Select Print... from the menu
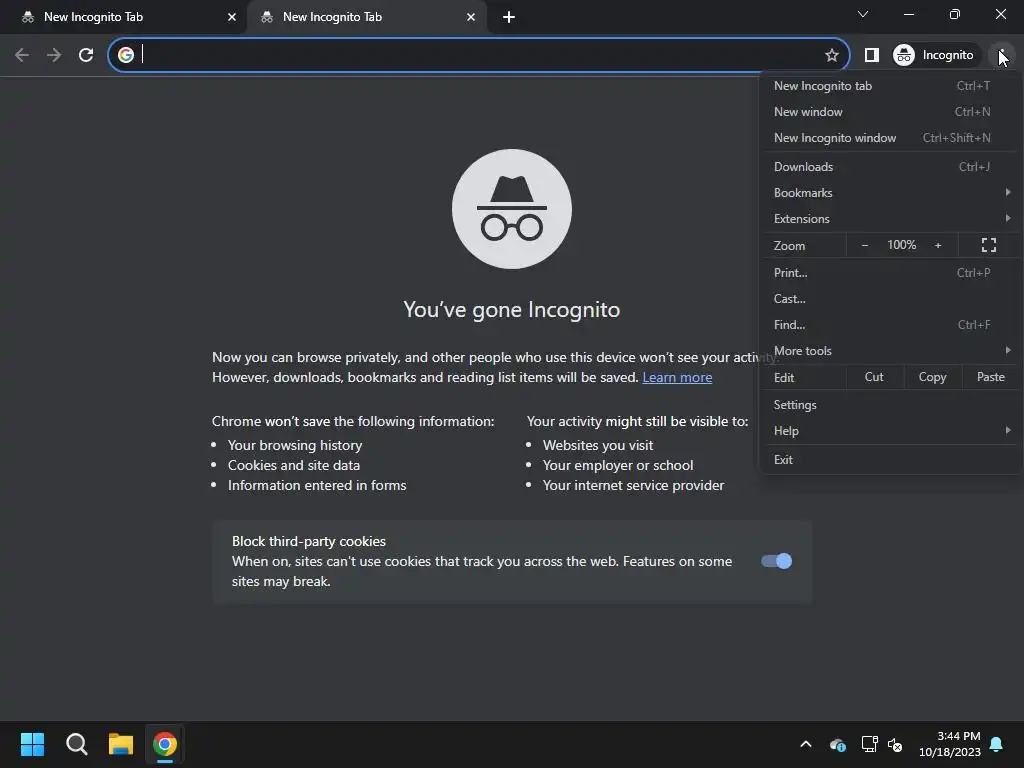The height and width of the screenshot is (768, 1024). click(888, 273)
